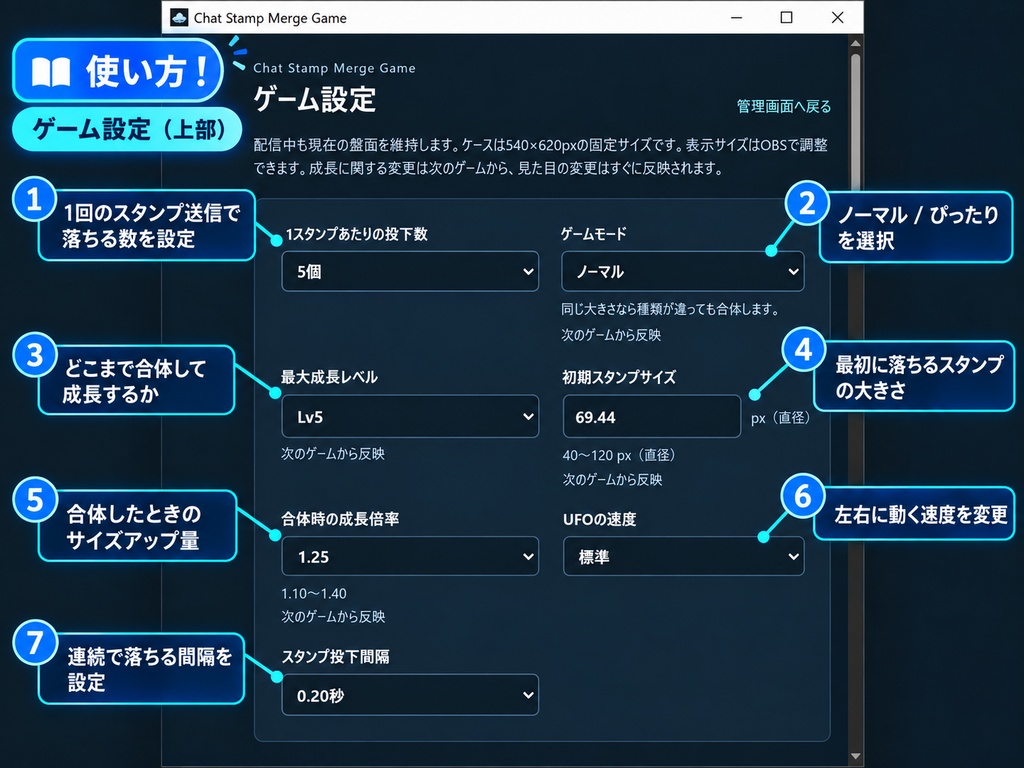Click the ゲーム設定 page heading

(315, 100)
